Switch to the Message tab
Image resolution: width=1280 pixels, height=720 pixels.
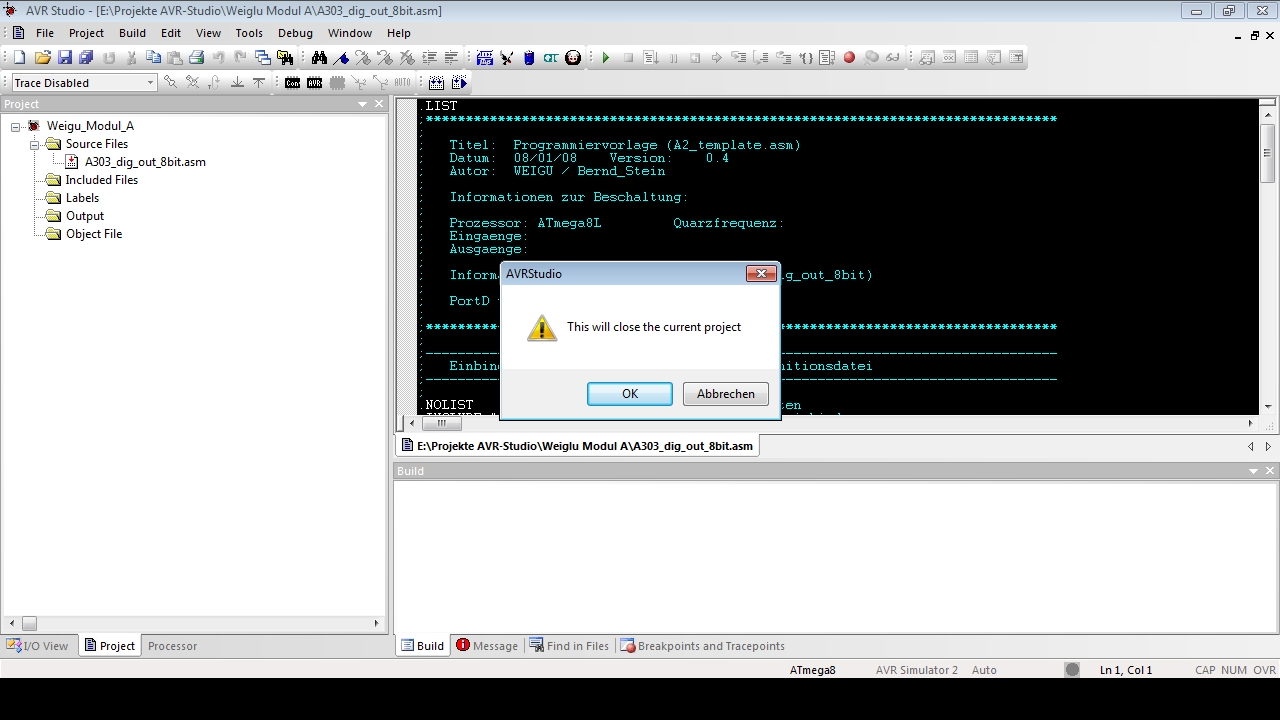[x=487, y=646]
